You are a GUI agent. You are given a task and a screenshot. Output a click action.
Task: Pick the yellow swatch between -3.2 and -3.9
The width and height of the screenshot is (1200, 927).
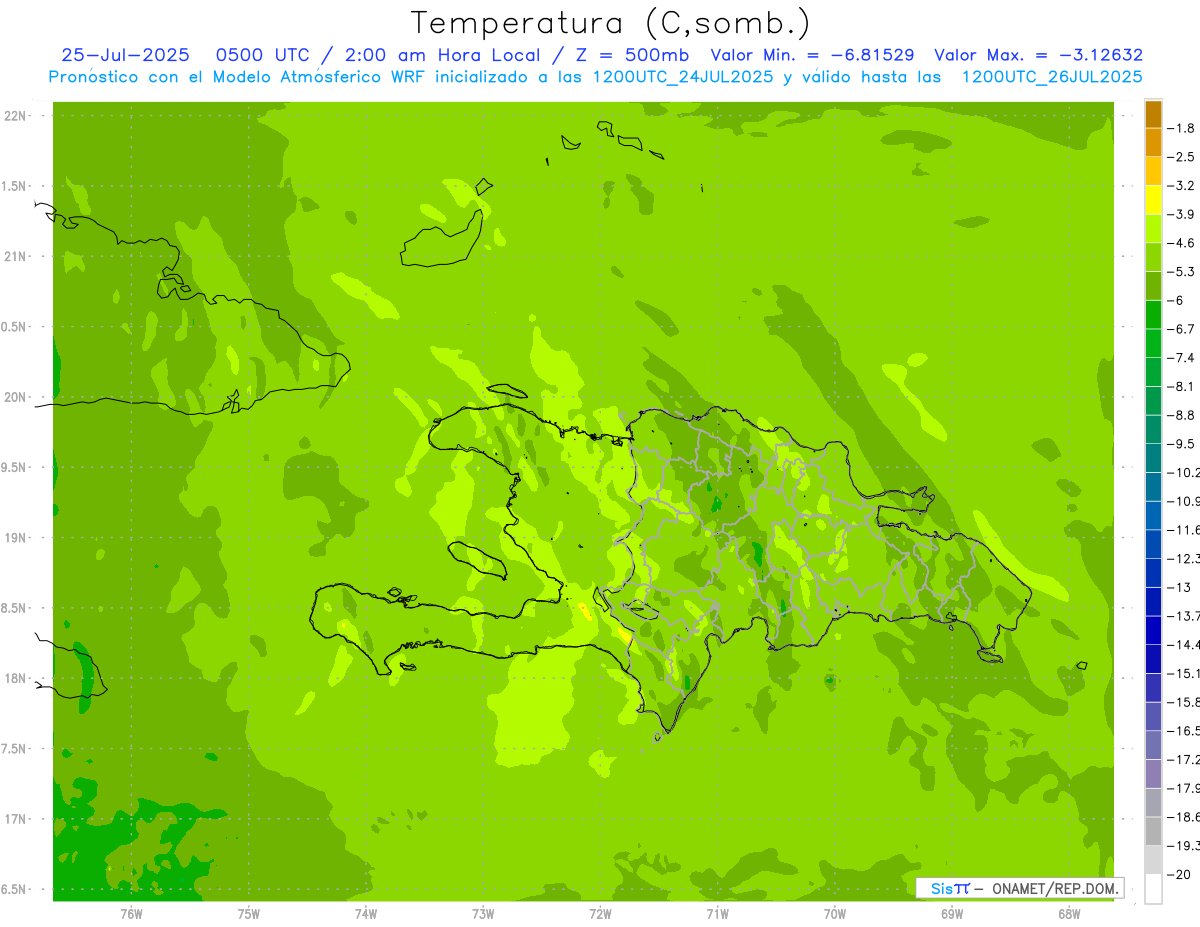(1153, 200)
